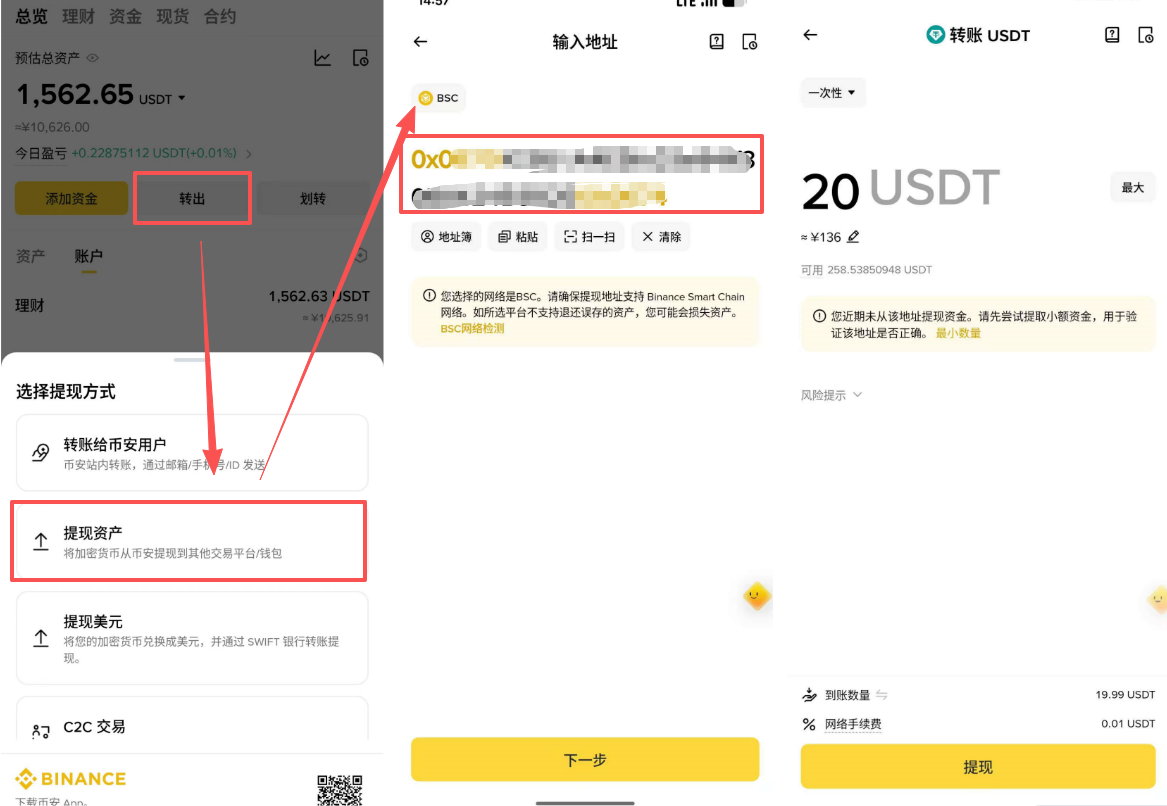Open the asset chart analysis icon

322,58
